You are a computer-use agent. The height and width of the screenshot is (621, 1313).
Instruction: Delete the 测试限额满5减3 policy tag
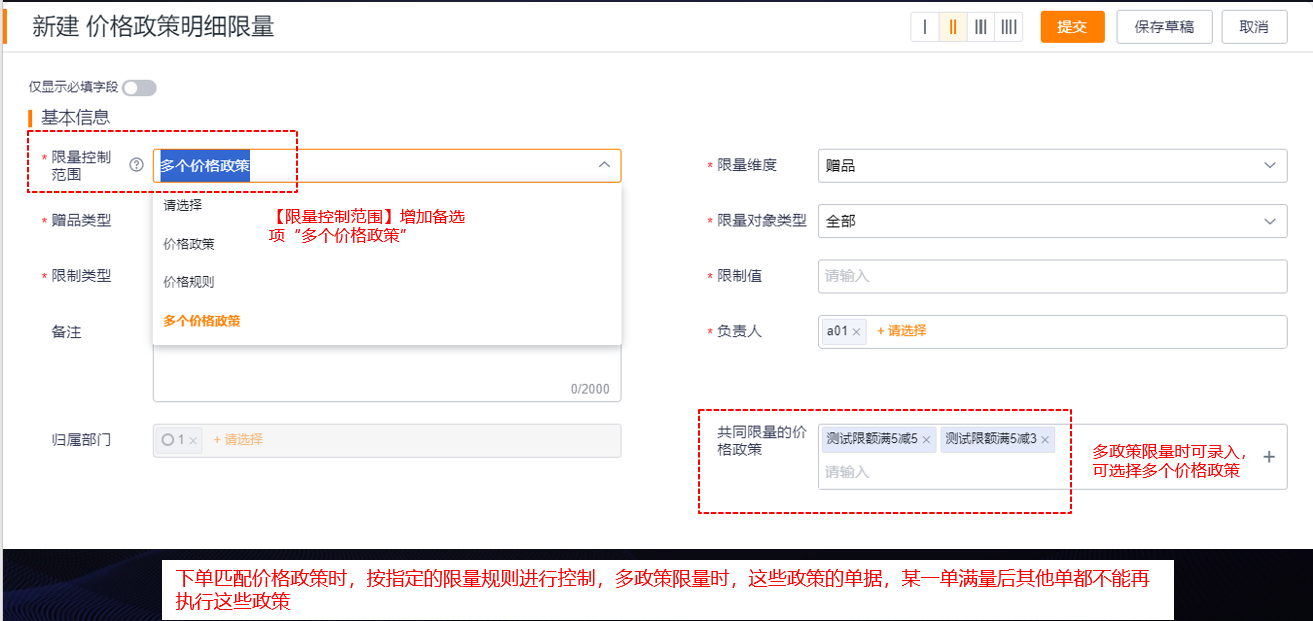pyautogui.click(x=1046, y=439)
